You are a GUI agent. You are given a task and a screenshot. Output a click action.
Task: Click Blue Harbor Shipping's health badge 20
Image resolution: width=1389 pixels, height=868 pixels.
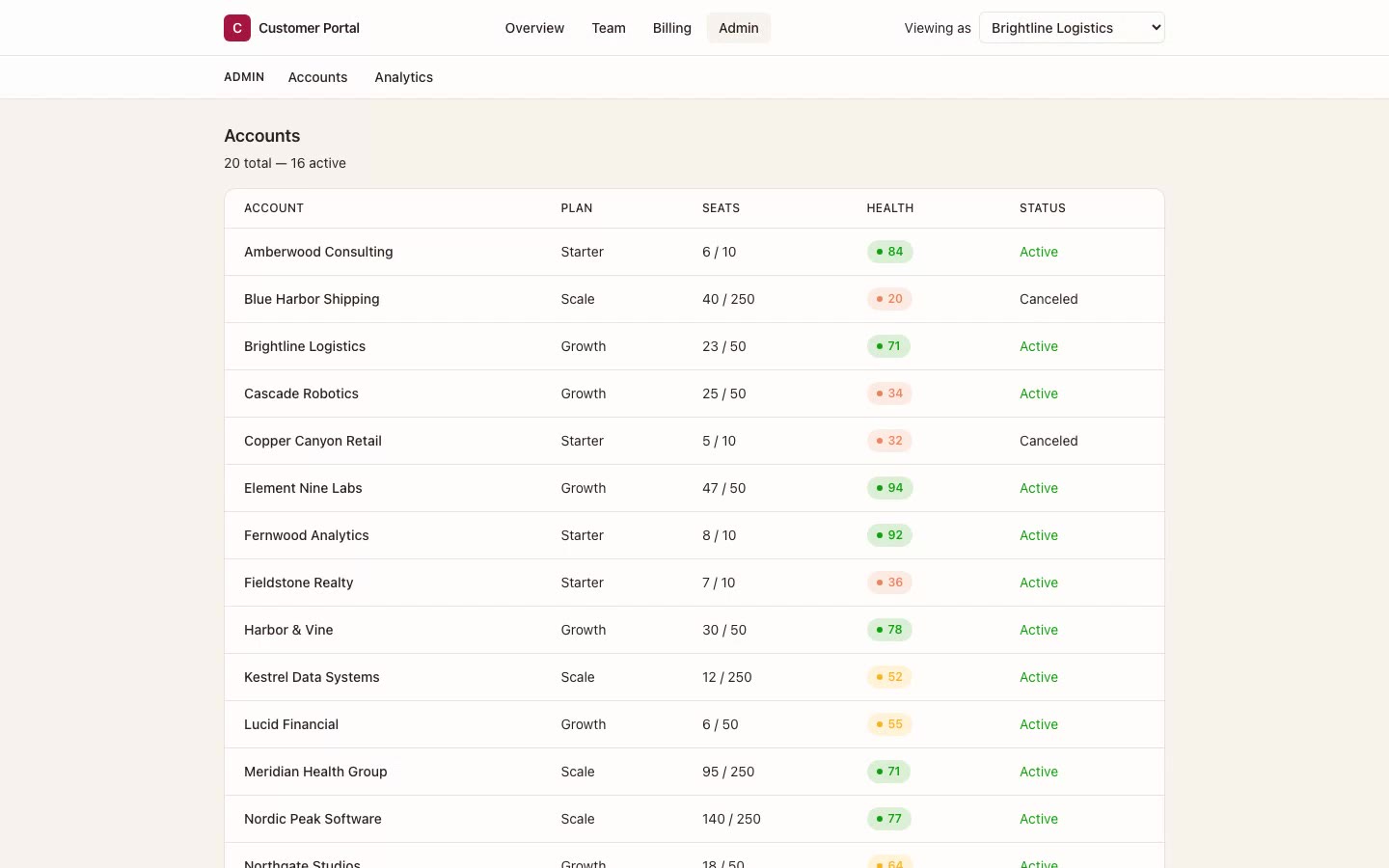tap(889, 299)
